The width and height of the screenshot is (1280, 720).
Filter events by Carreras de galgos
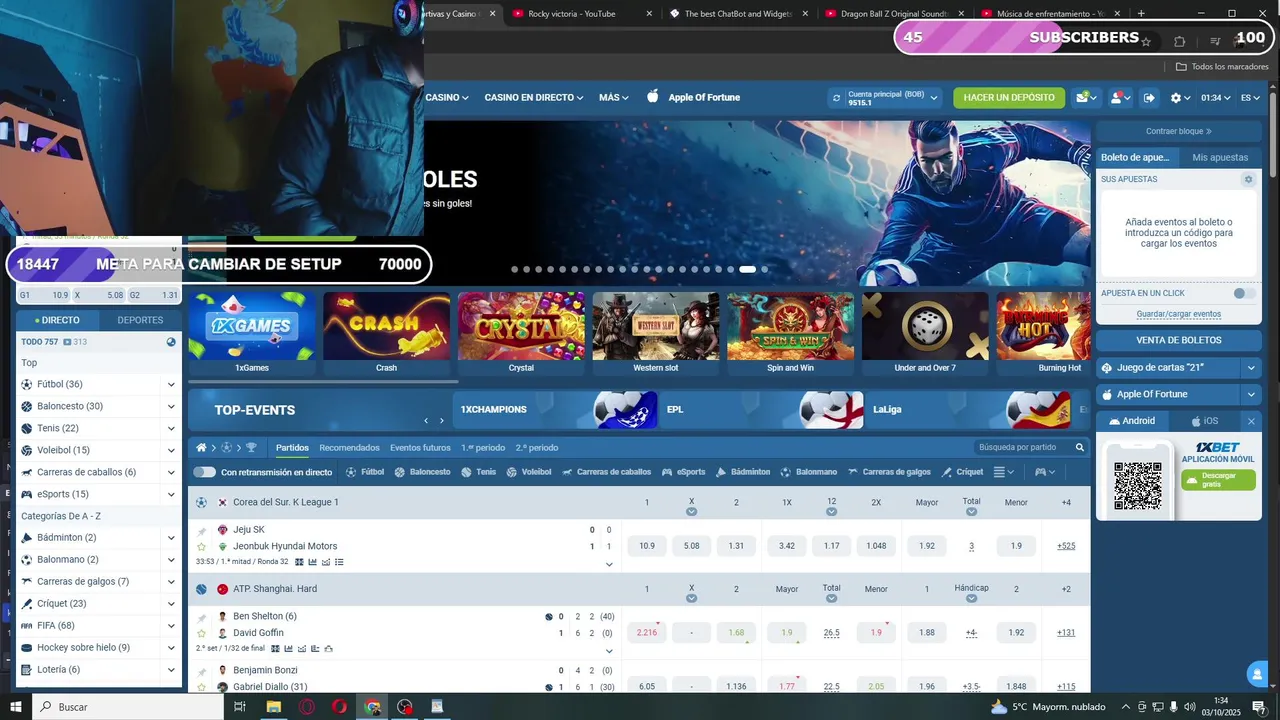pos(889,472)
